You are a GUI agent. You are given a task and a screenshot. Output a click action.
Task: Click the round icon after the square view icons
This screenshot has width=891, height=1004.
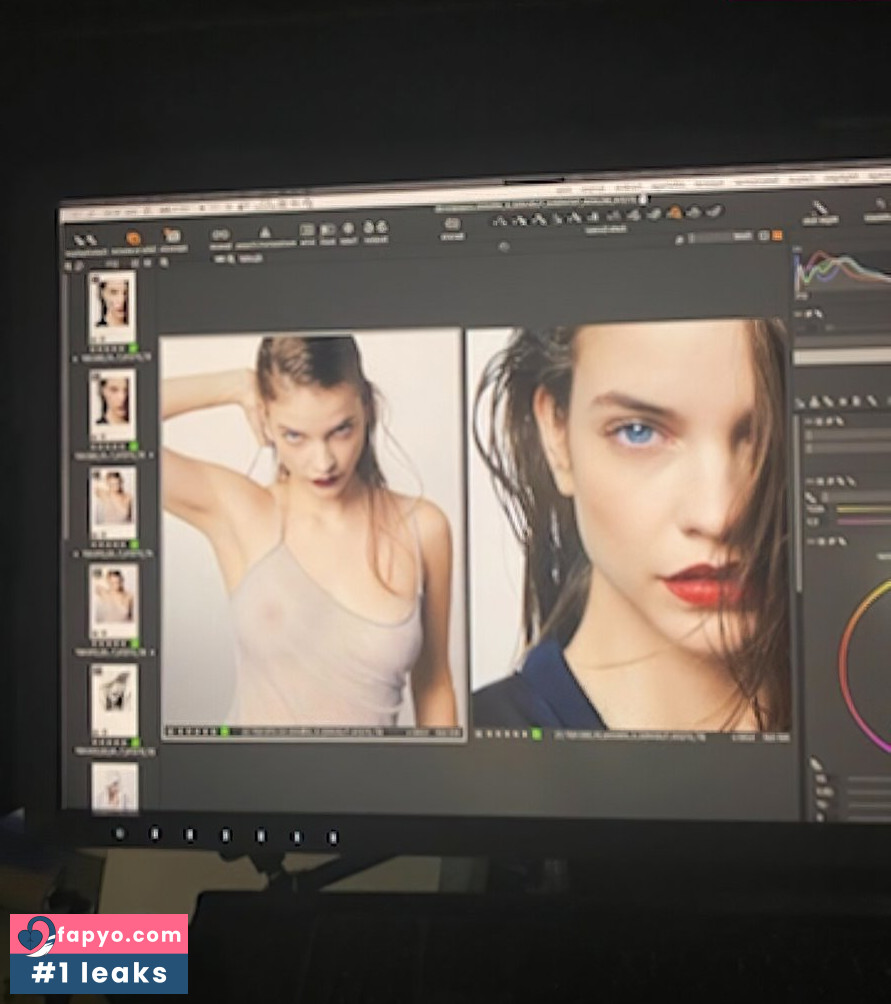[x=348, y=228]
